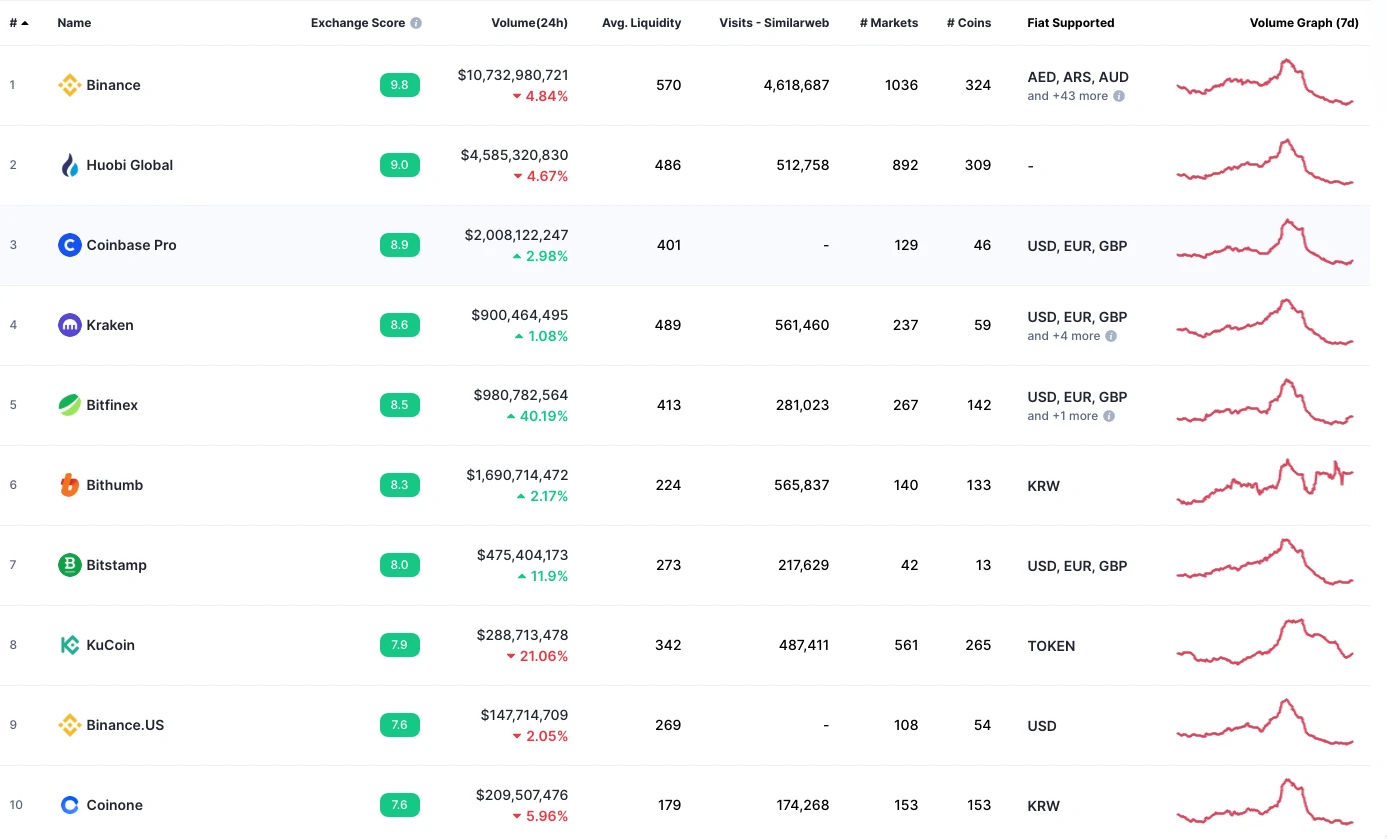Select the visits figure 4,618,687
The width and height of the screenshot is (1387, 839).
(x=796, y=85)
